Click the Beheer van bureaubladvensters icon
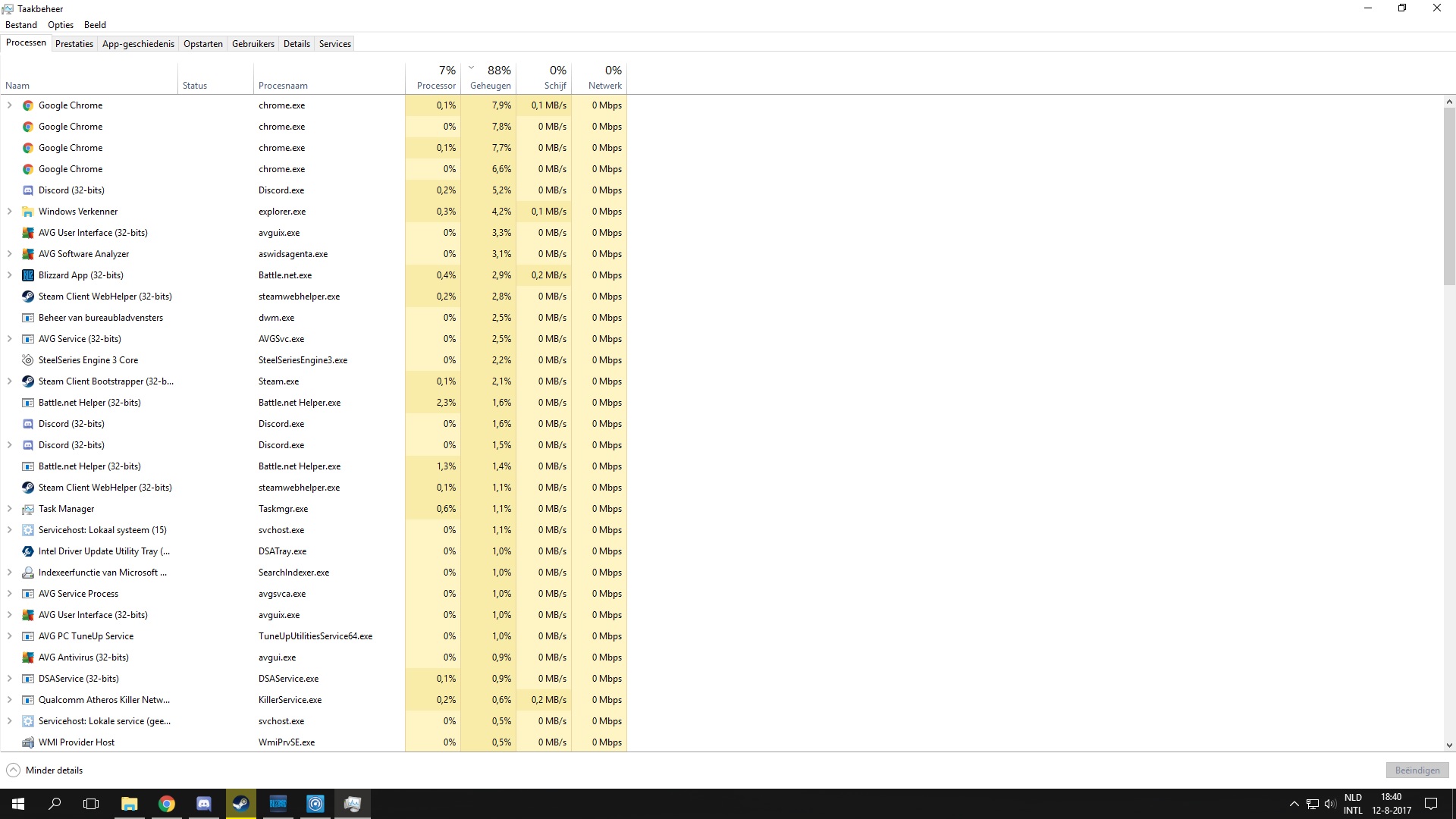Image resolution: width=1456 pixels, height=819 pixels. (x=28, y=318)
